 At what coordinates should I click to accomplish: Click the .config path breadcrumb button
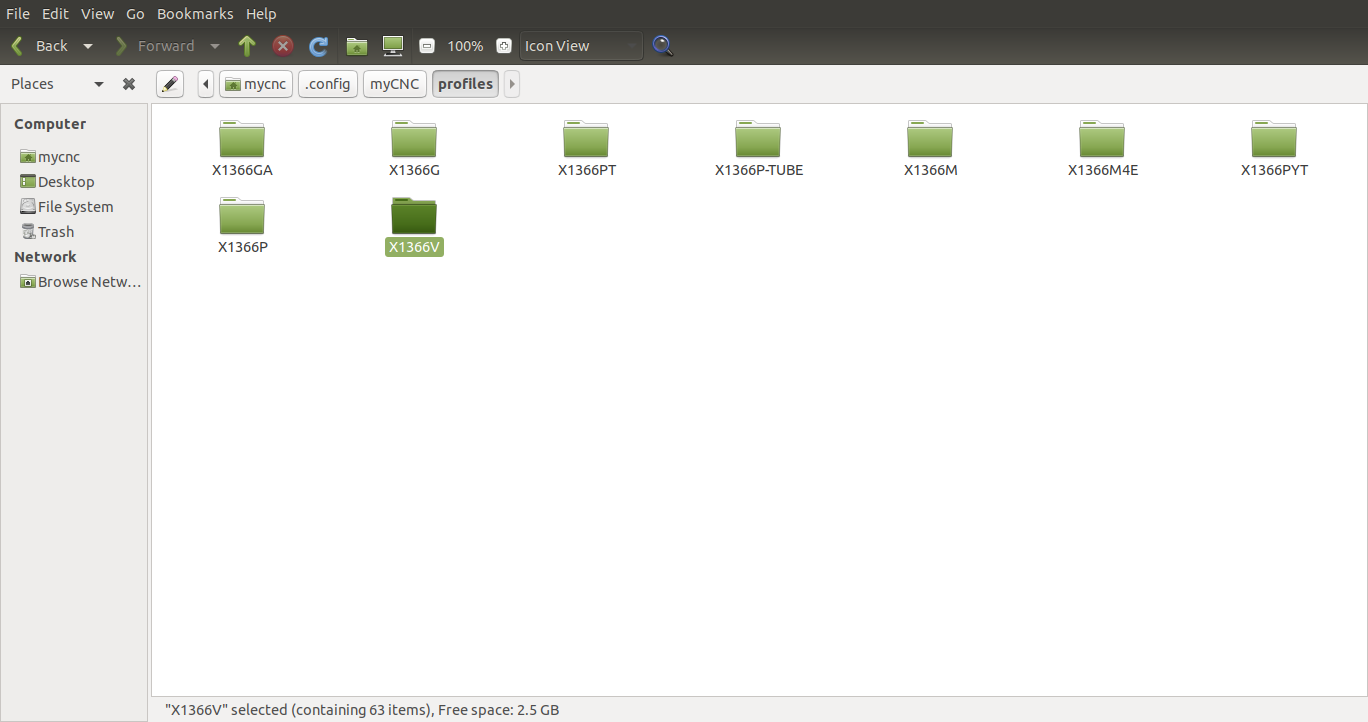tap(328, 84)
